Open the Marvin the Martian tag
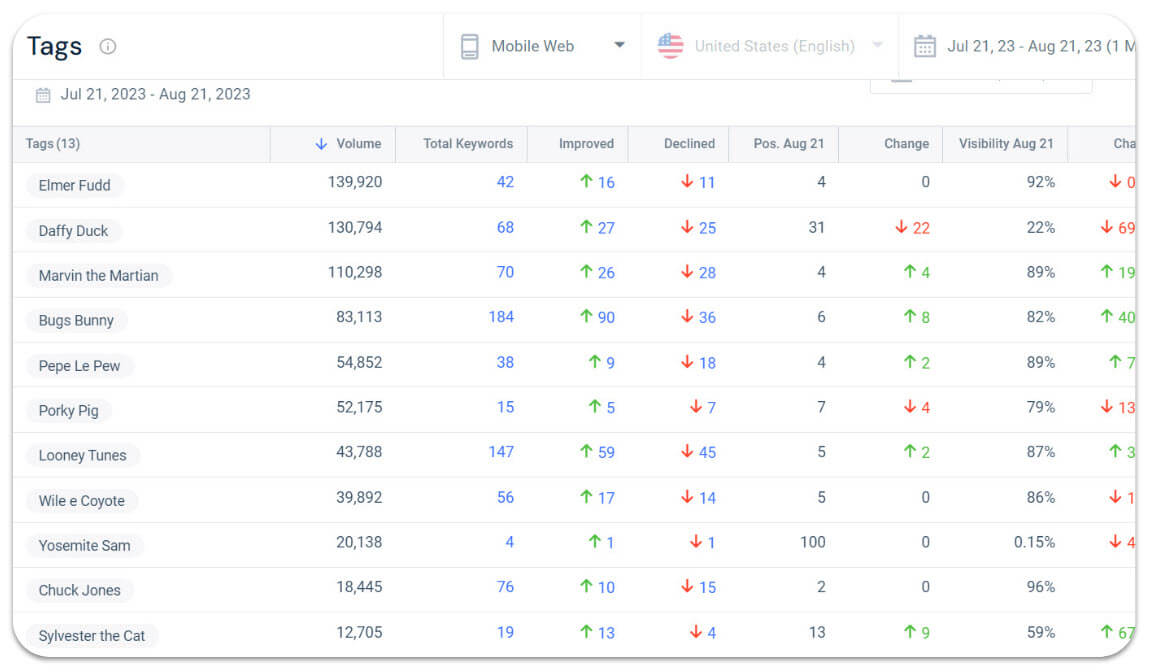 (98, 276)
